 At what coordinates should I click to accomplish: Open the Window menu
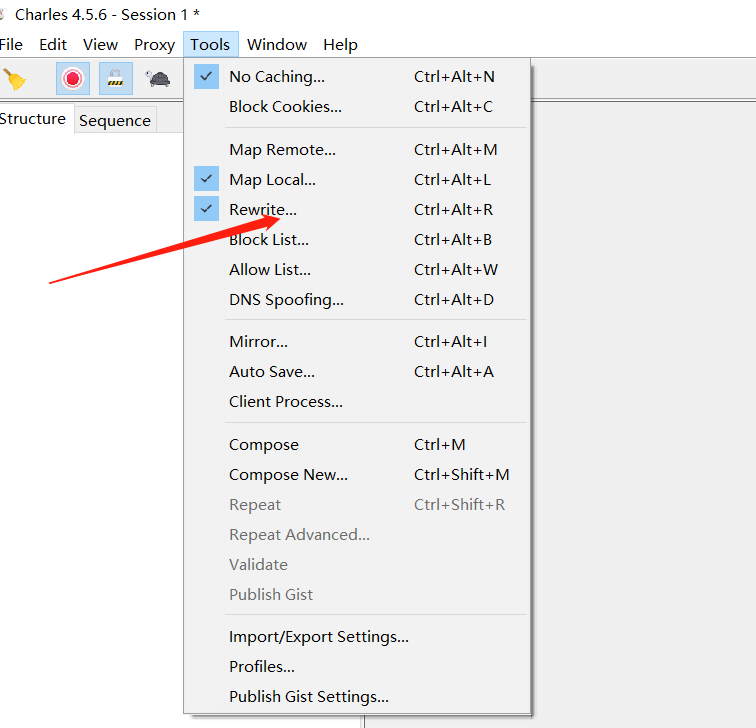coord(277,44)
